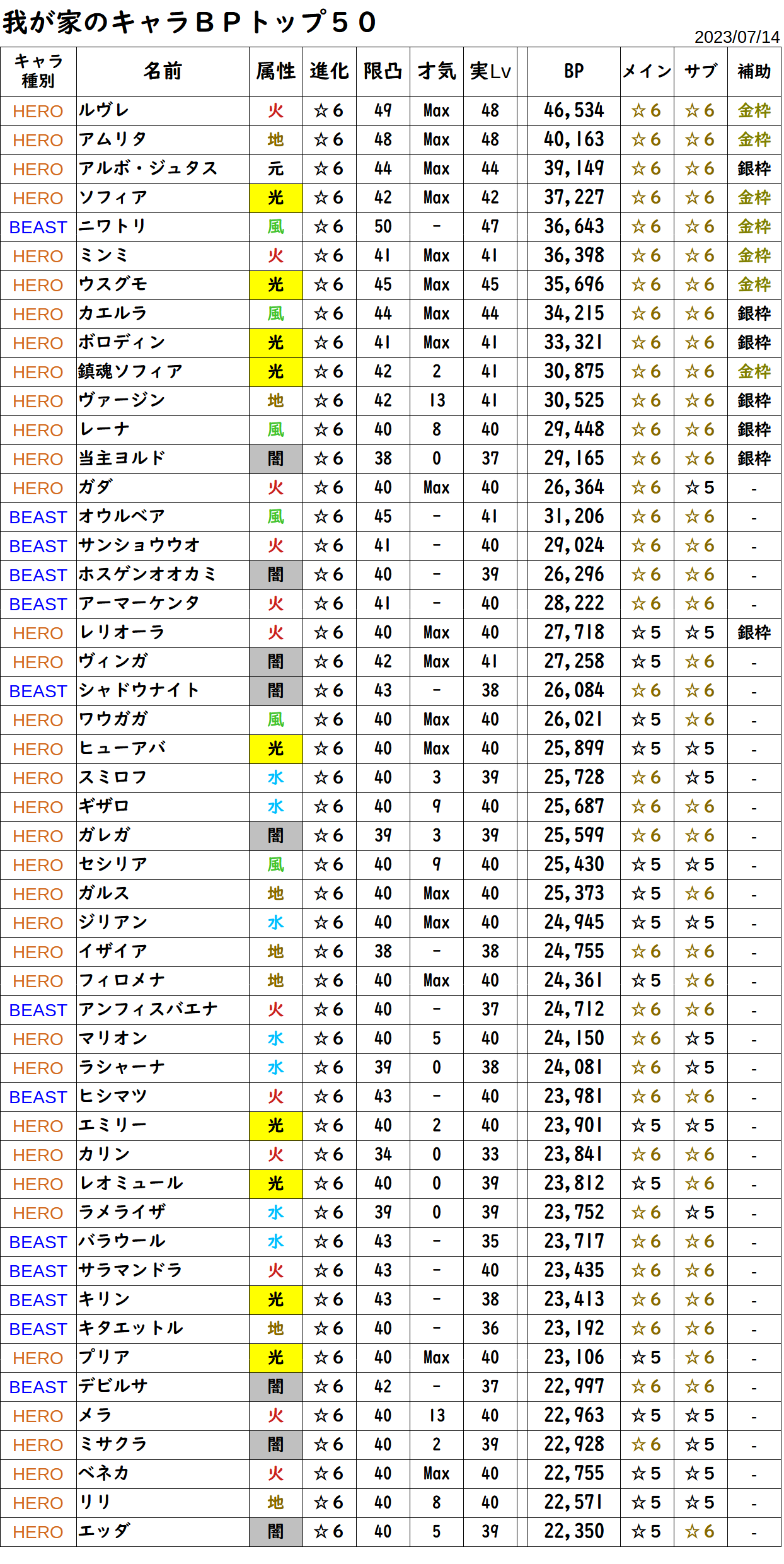784x1564 pixels.
Task: Click the date 2023/07/14
Action: pos(737,37)
